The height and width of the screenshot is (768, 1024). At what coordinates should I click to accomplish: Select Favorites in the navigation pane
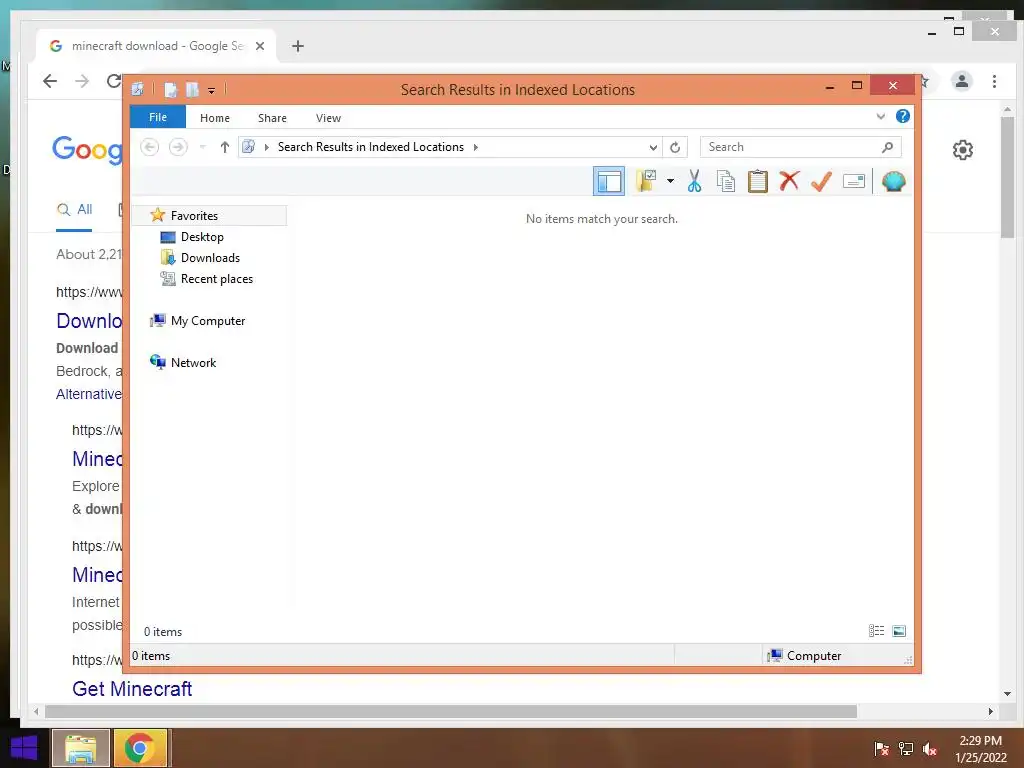coord(209,216)
